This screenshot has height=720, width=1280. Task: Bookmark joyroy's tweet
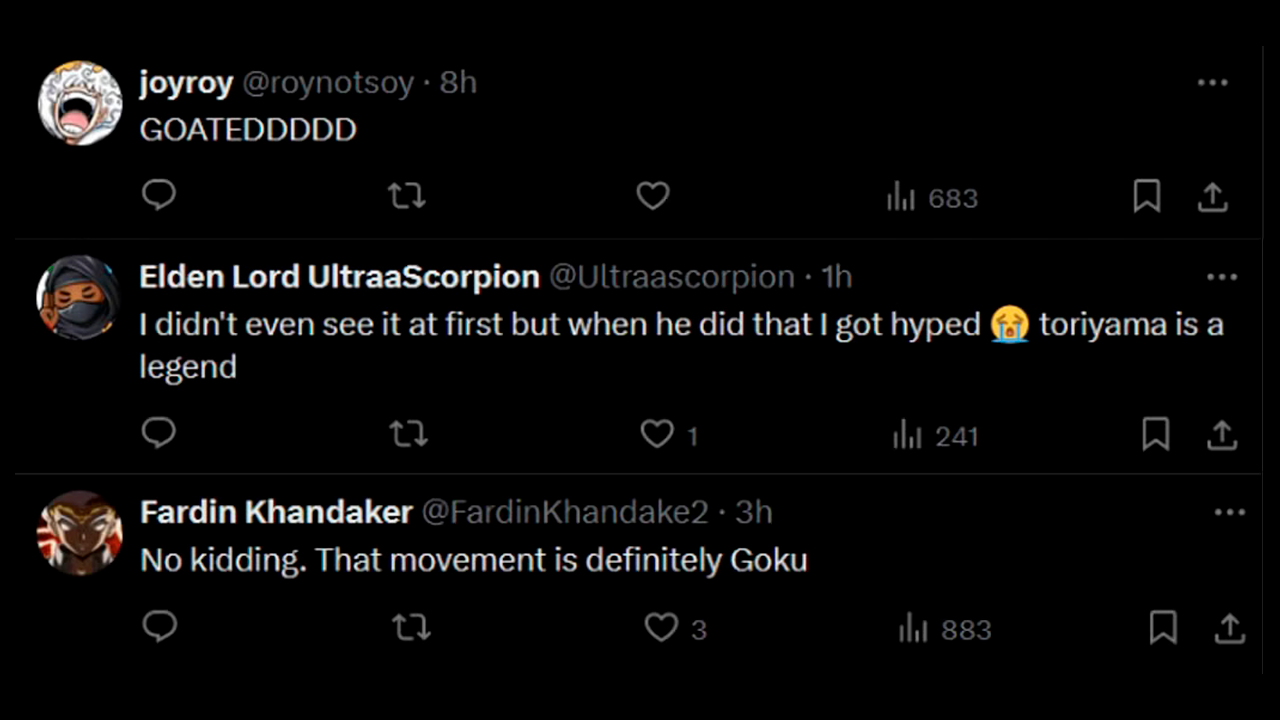(1146, 197)
